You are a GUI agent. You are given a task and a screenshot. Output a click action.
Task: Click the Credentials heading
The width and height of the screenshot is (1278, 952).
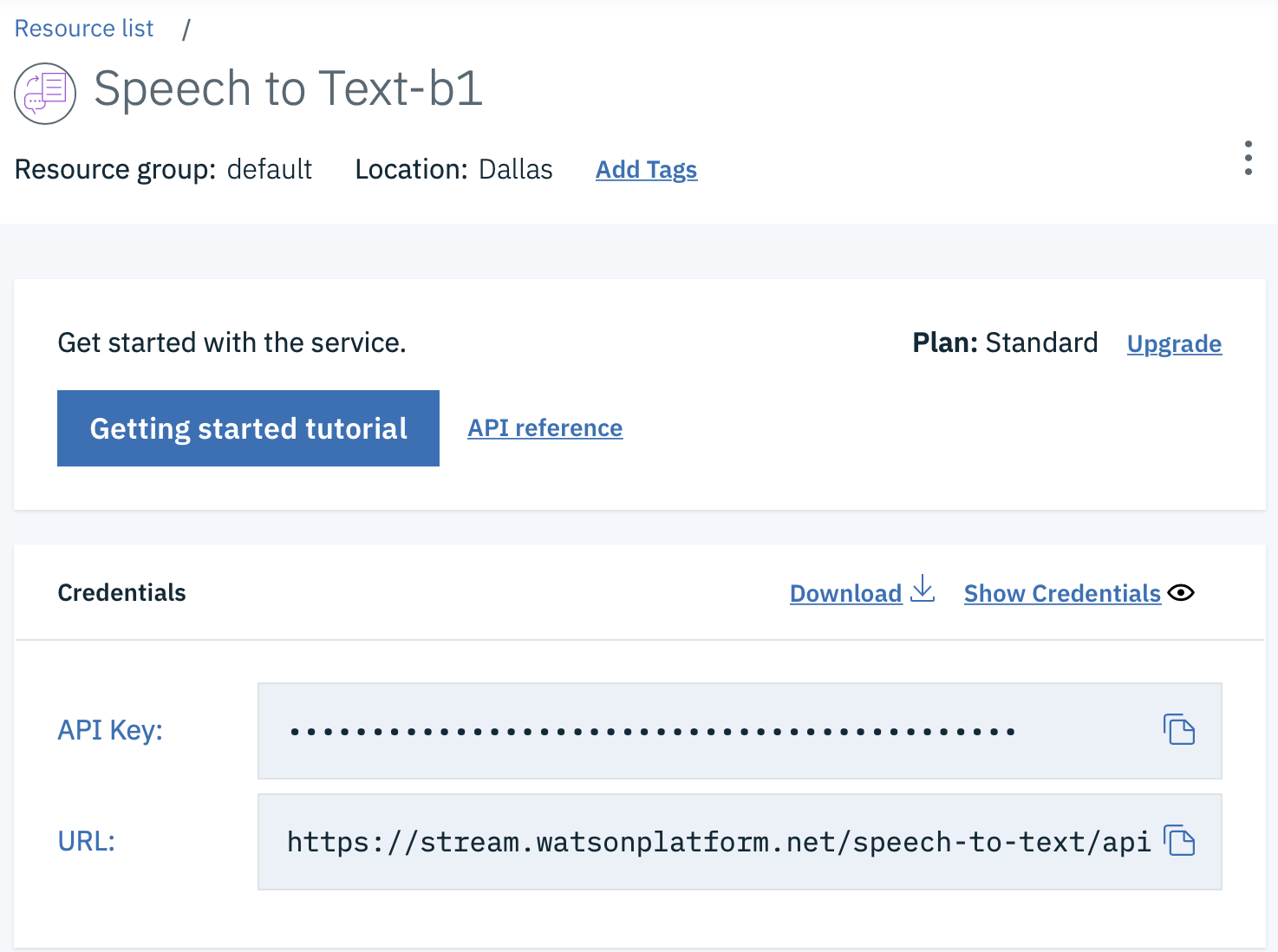pyautogui.click(x=121, y=592)
